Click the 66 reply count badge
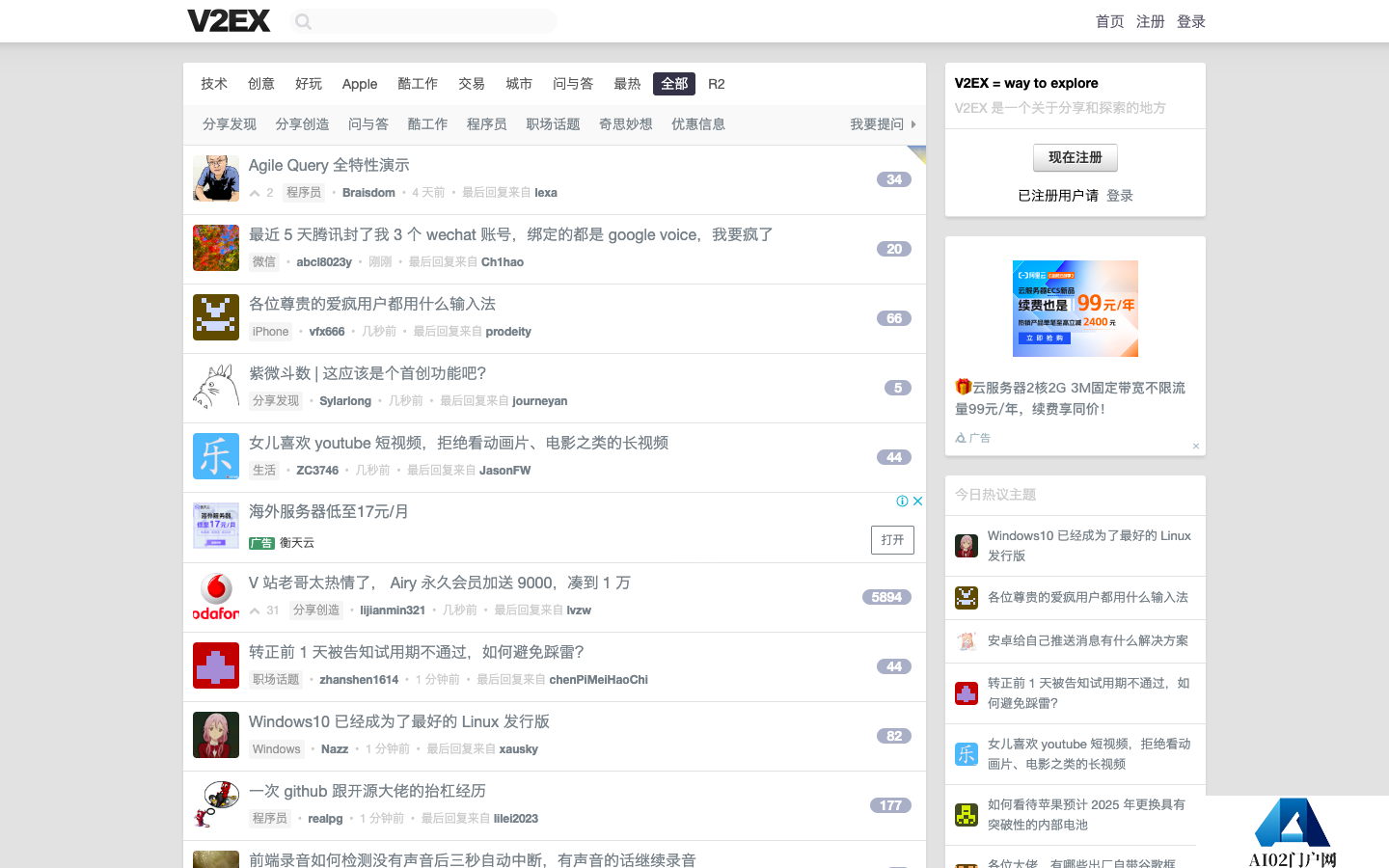 point(894,318)
